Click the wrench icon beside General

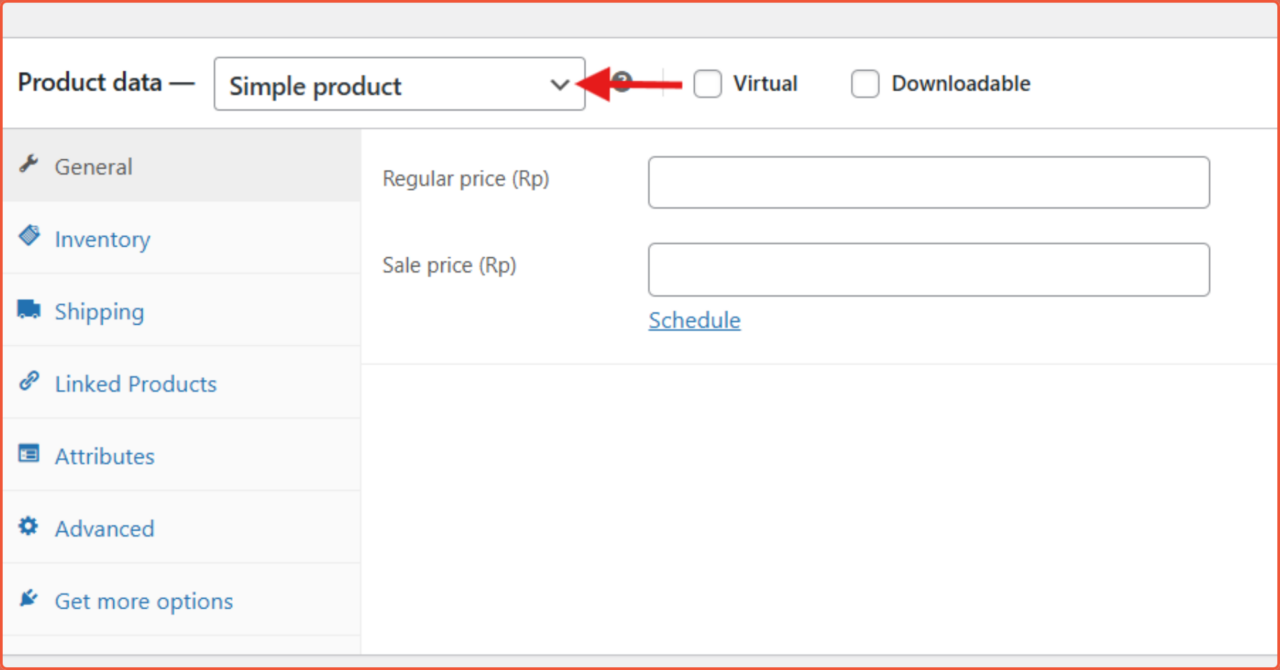[x=28, y=164]
